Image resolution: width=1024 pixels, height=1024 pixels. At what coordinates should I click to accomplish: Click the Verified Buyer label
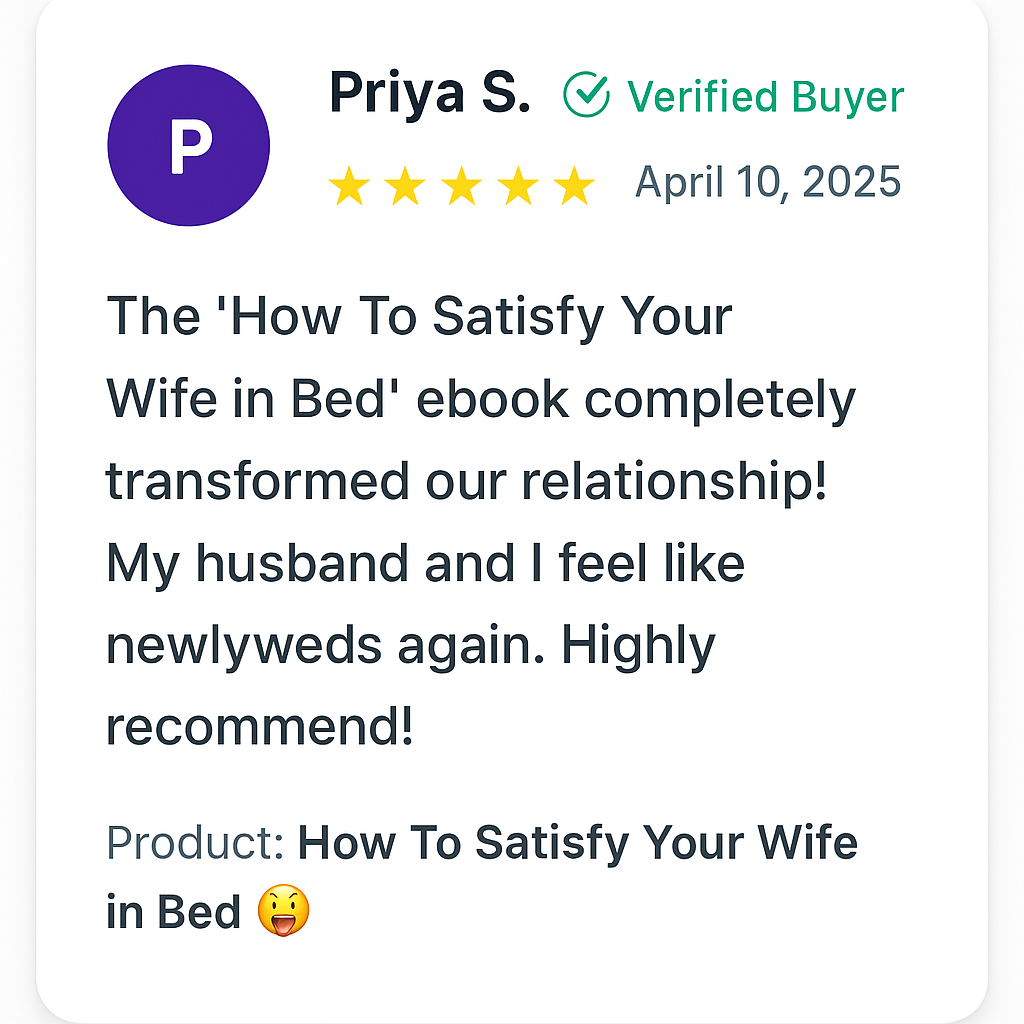(x=765, y=97)
